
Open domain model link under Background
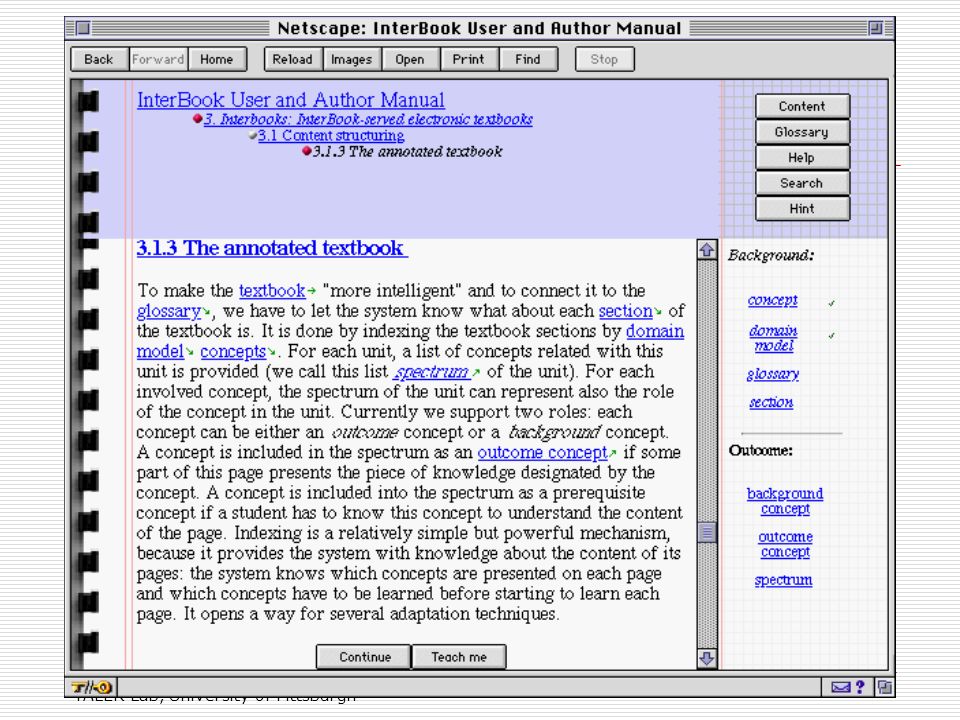773,338
